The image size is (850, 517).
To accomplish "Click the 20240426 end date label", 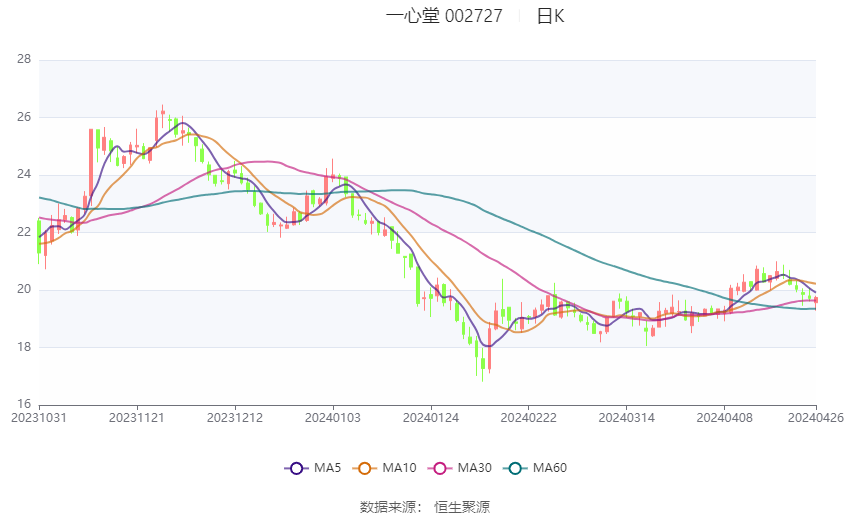I will tap(815, 417).
